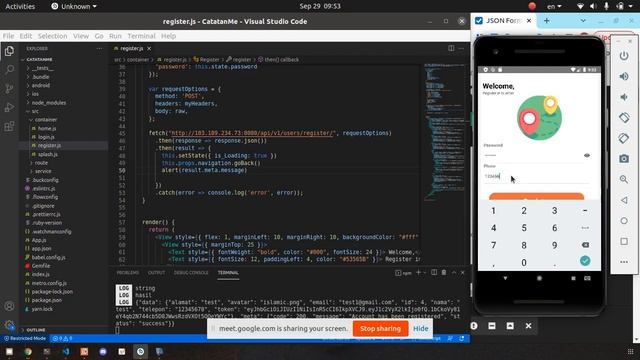The image size is (640, 360).
Task: Click the emulator power button
Action: [624, 56]
